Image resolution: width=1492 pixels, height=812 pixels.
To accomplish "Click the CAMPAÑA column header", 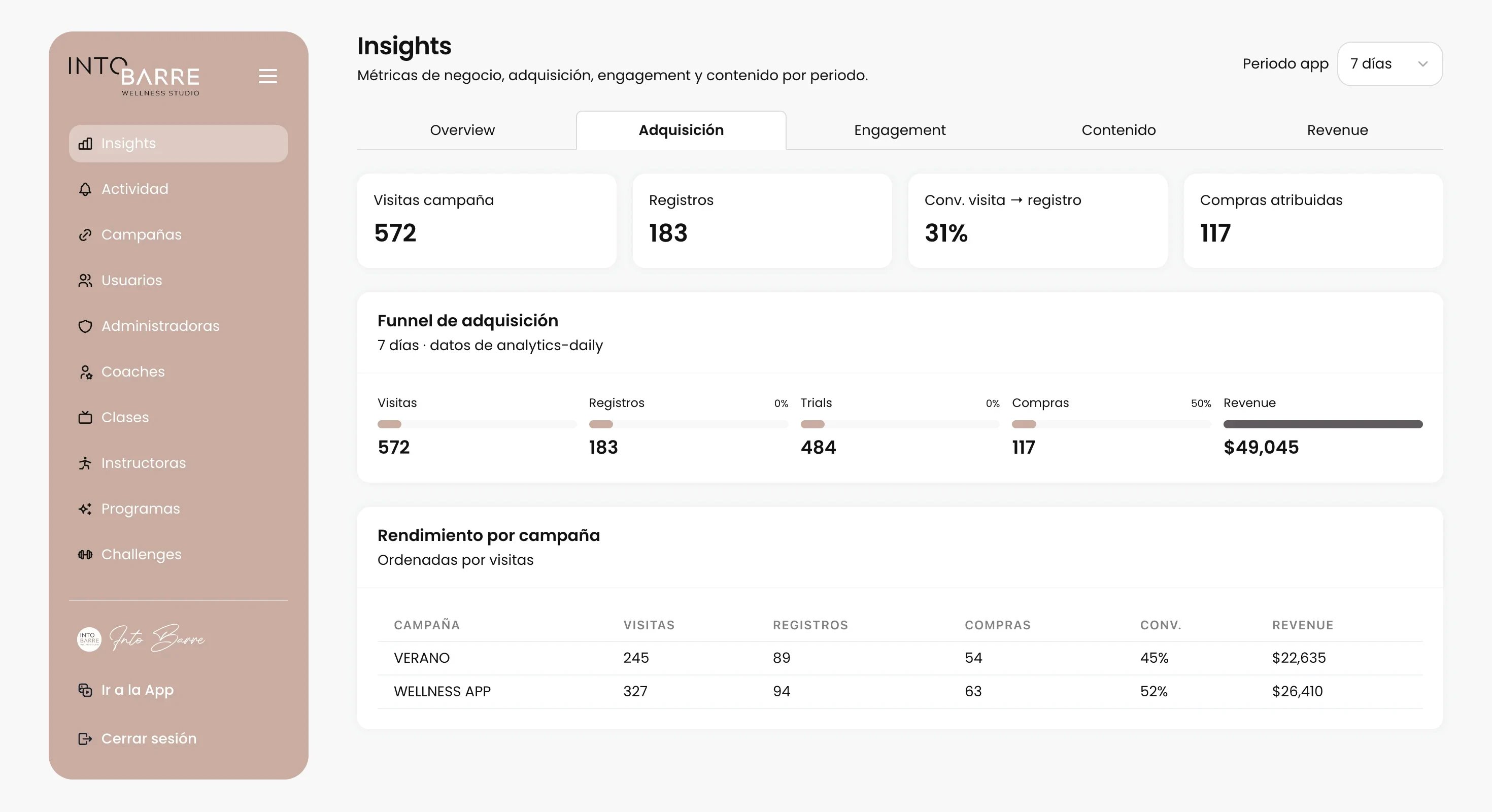I will 427,626.
